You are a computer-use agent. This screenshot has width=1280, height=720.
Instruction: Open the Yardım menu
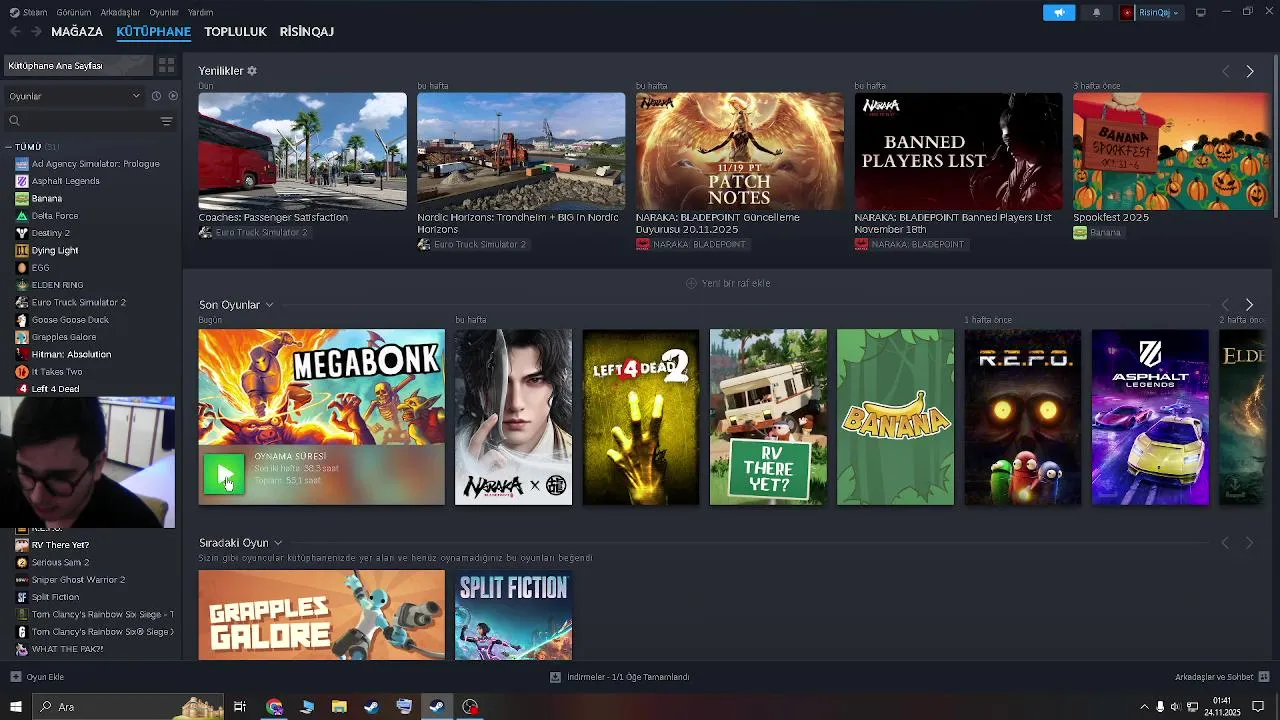[x=200, y=12]
